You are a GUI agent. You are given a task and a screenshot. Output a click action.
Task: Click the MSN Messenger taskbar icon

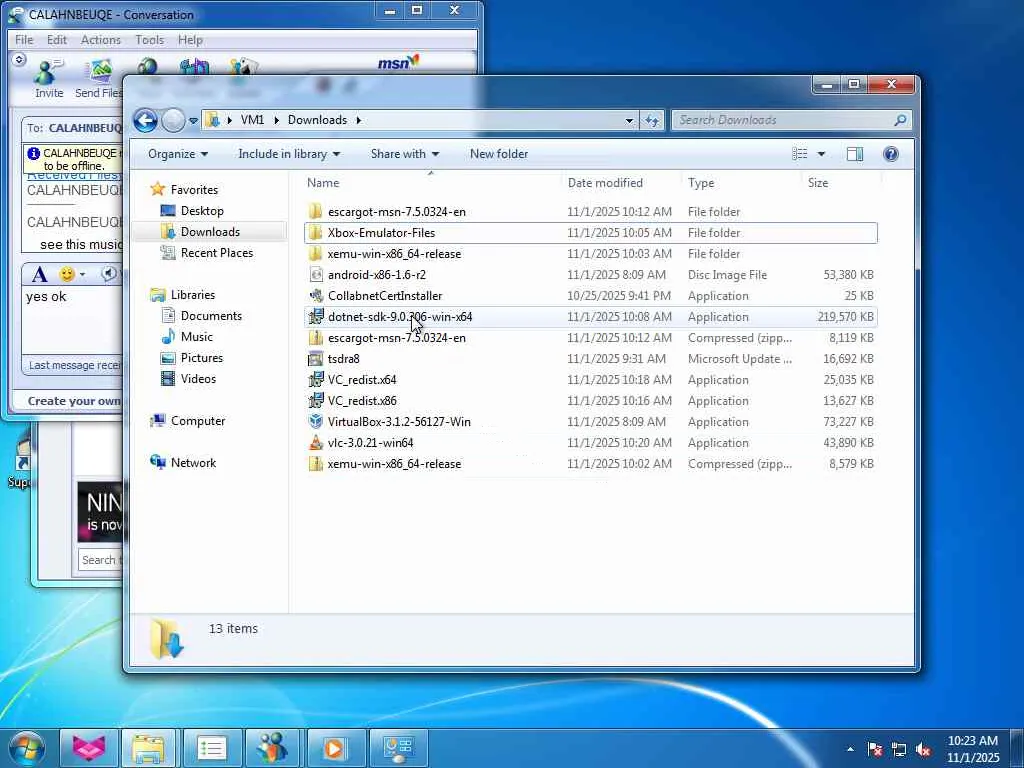pos(272,748)
